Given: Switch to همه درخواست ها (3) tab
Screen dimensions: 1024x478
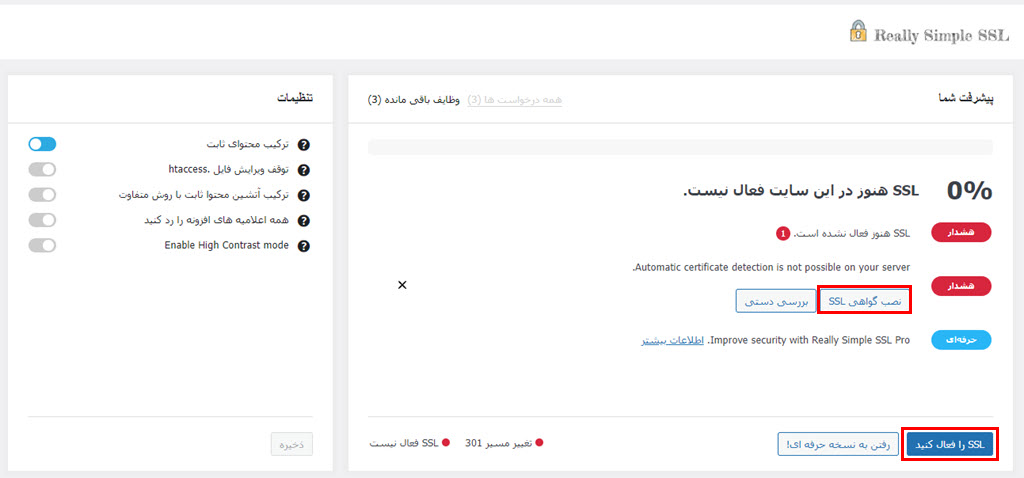Looking at the screenshot, I should pos(515,100).
